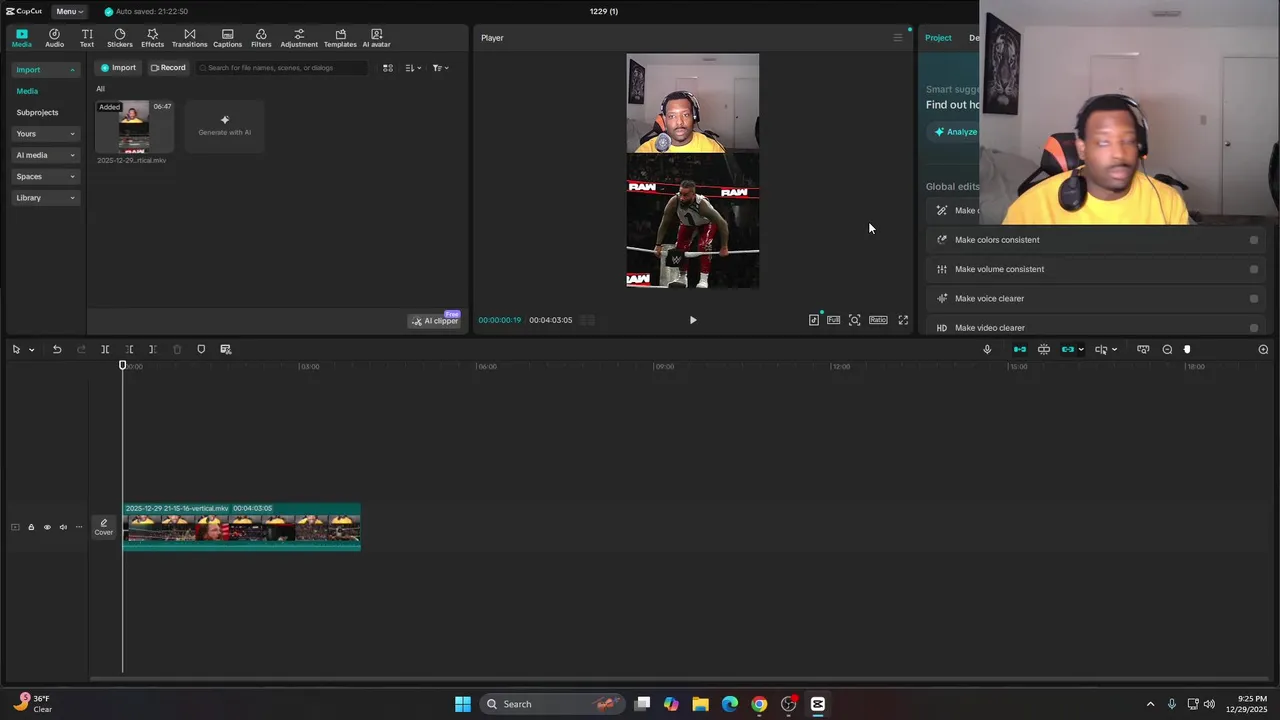The width and height of the screenshot is (1280, 720).
Task: Open the Templates panel
Action: (x=340, y=38)
